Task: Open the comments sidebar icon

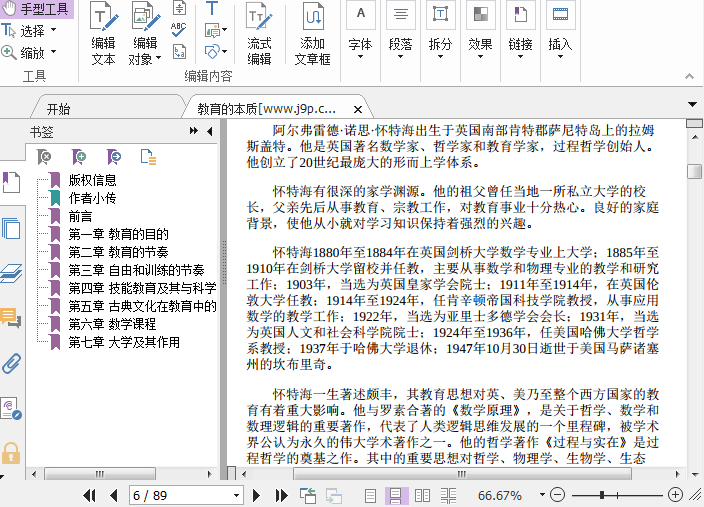Action: point(11,318)
